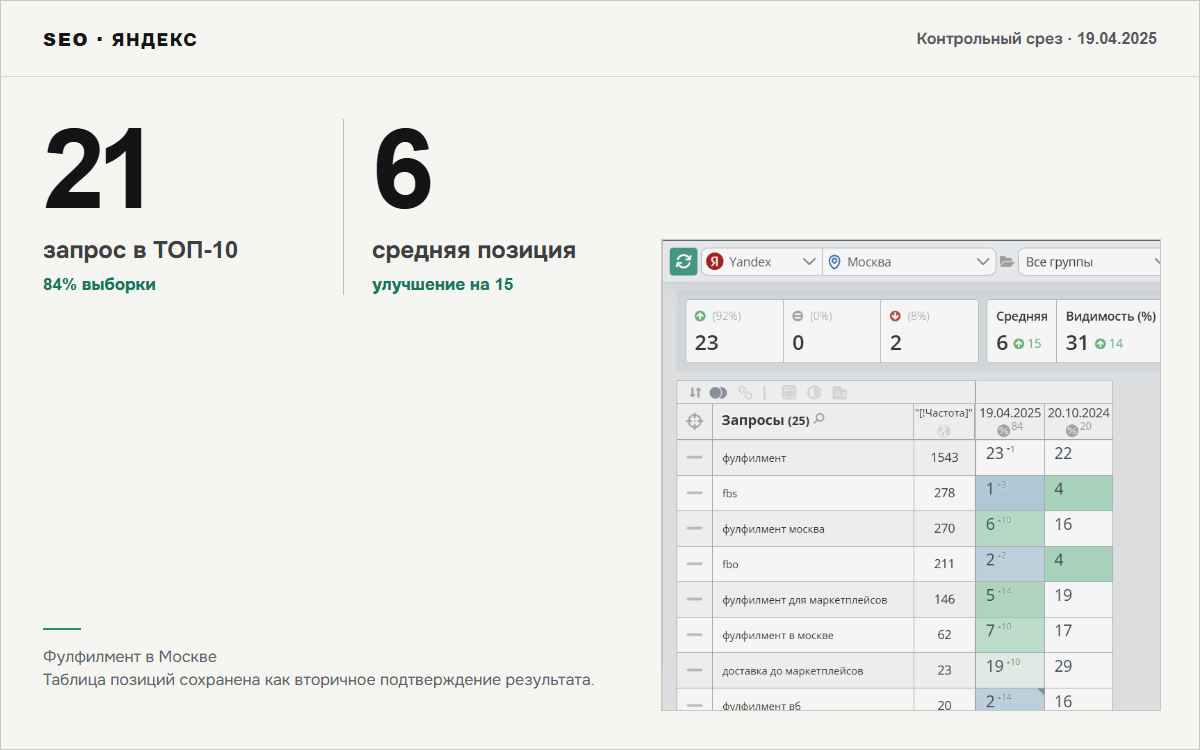Click the "84% выборки" green label
This screenshot has height=750, width=1200.
click(x=99, y=284)
